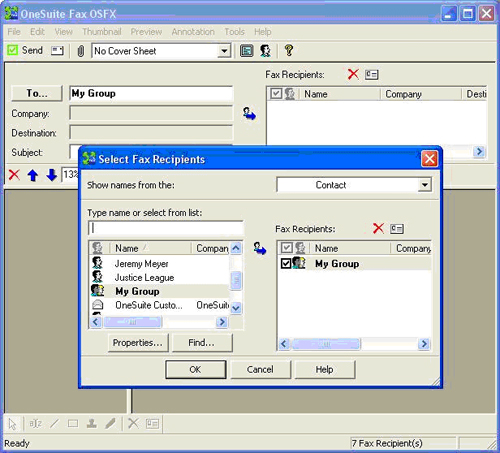Select the line annotation tool

pos(54,424)
